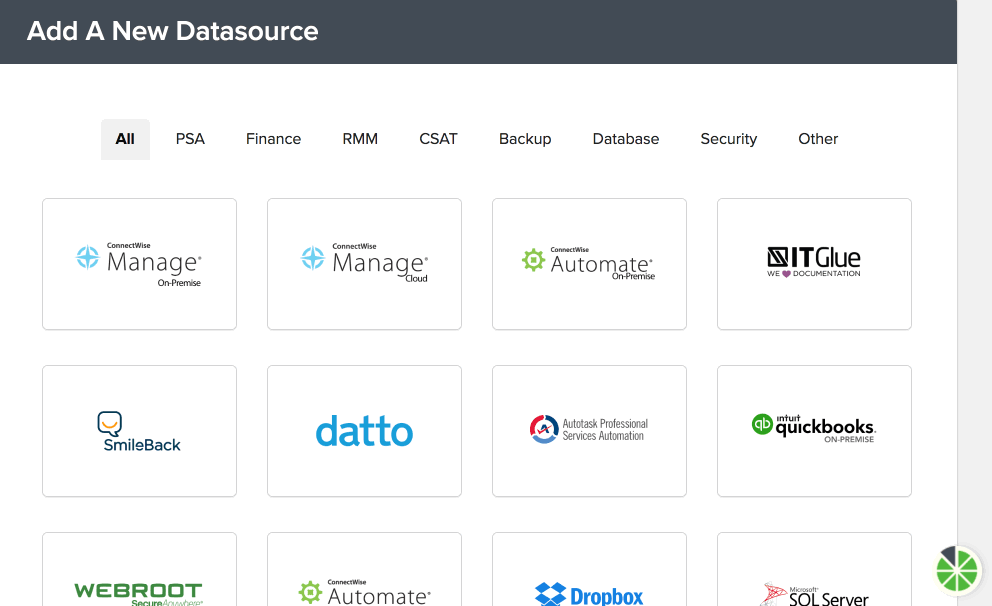This screenshot has width=992, height=606.
Task: Switch to the Backup tab
Action: coord(525,139)
